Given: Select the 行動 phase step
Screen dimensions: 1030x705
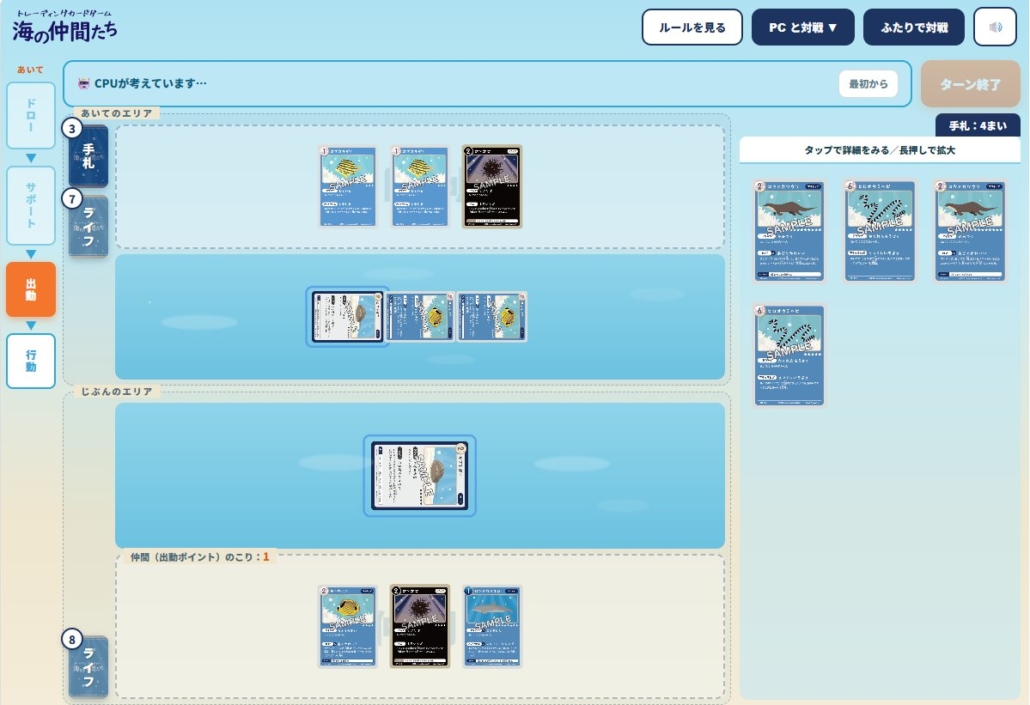Looking at the screenshot, I should [x=31, y=361].
